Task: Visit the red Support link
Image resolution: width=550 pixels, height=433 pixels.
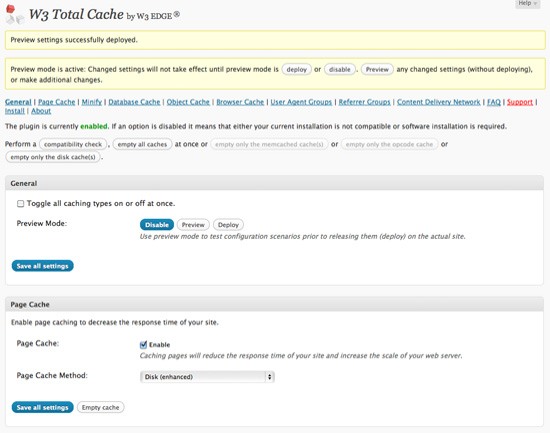Action: [519, 102]
